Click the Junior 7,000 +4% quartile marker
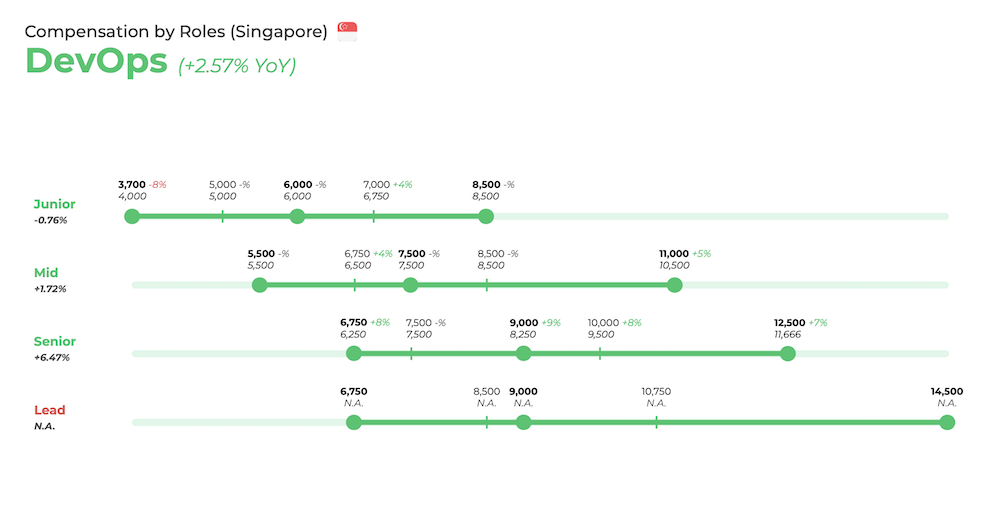The width and height of the screenshot is (1000, 521). click(x=374, y=216)
